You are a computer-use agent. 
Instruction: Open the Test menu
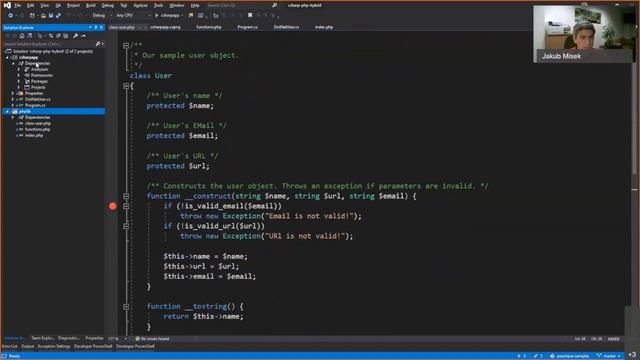click(124, 5)
